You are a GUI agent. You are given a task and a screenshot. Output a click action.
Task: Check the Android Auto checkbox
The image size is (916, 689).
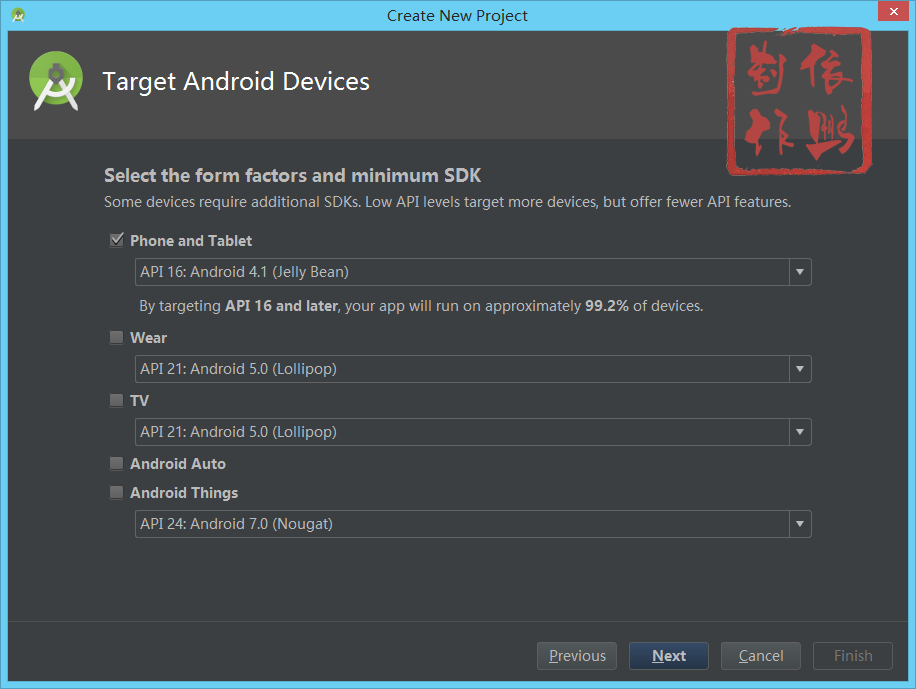117,463
